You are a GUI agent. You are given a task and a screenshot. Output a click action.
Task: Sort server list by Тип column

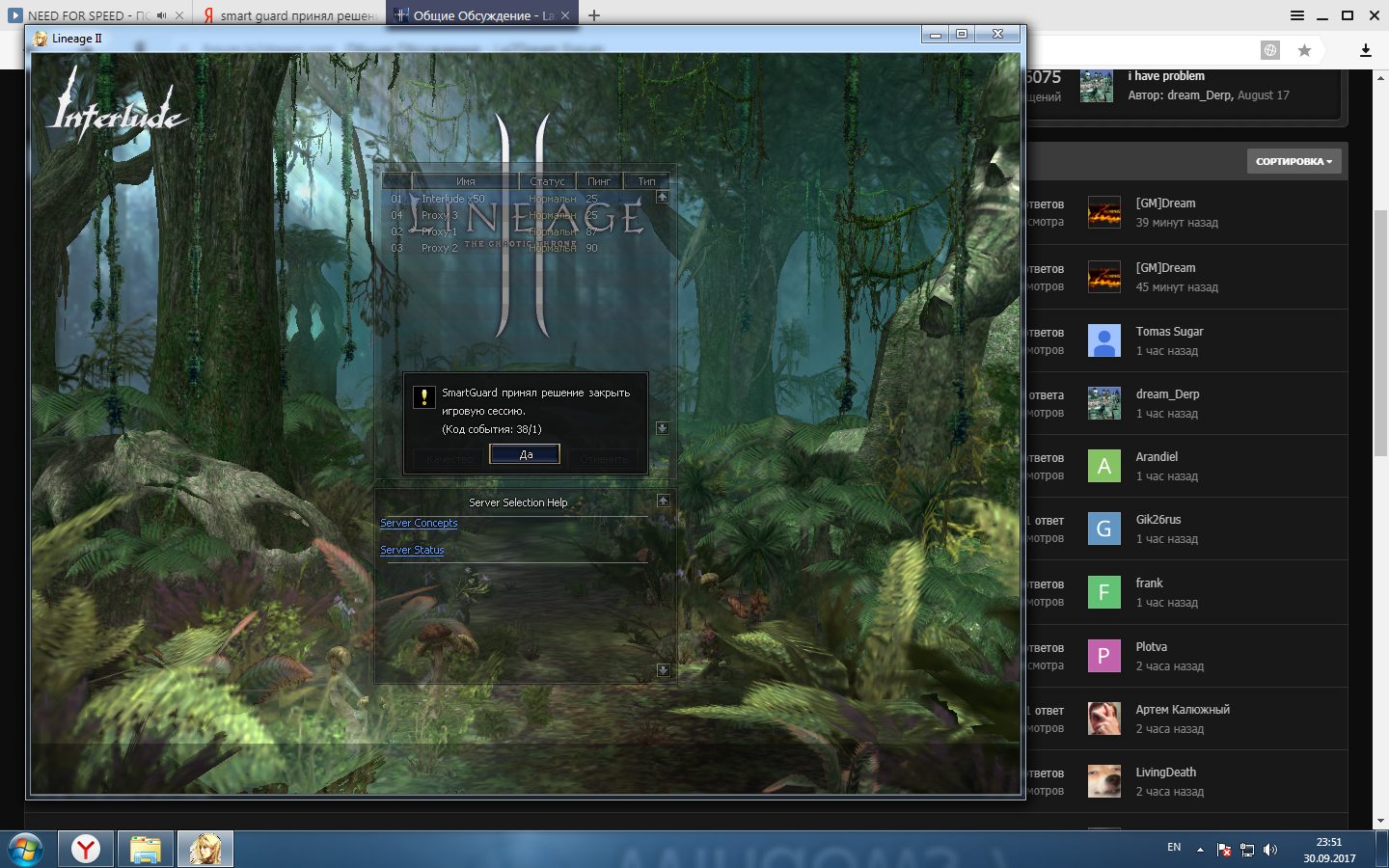(646, 181)
